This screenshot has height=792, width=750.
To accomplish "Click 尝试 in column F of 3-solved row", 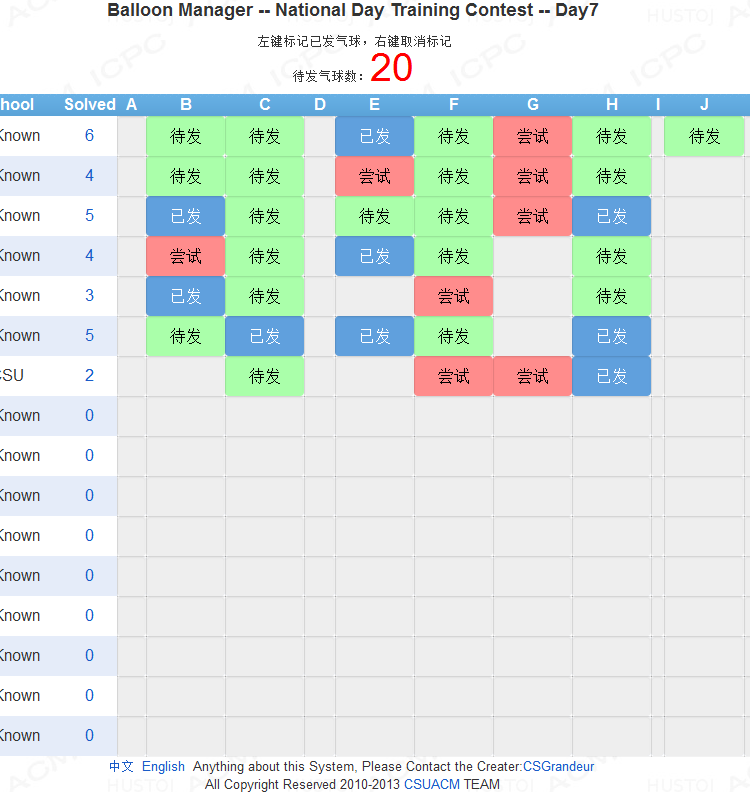I will [454, 296].
